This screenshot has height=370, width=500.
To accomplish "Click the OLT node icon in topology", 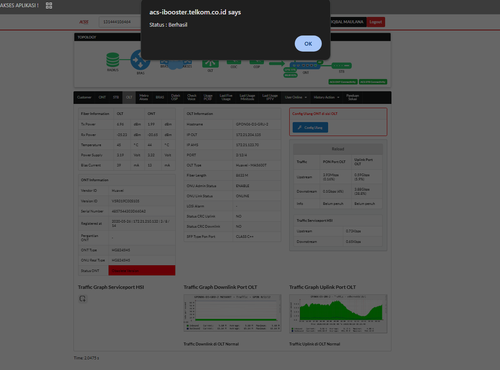I will (210, 63).
